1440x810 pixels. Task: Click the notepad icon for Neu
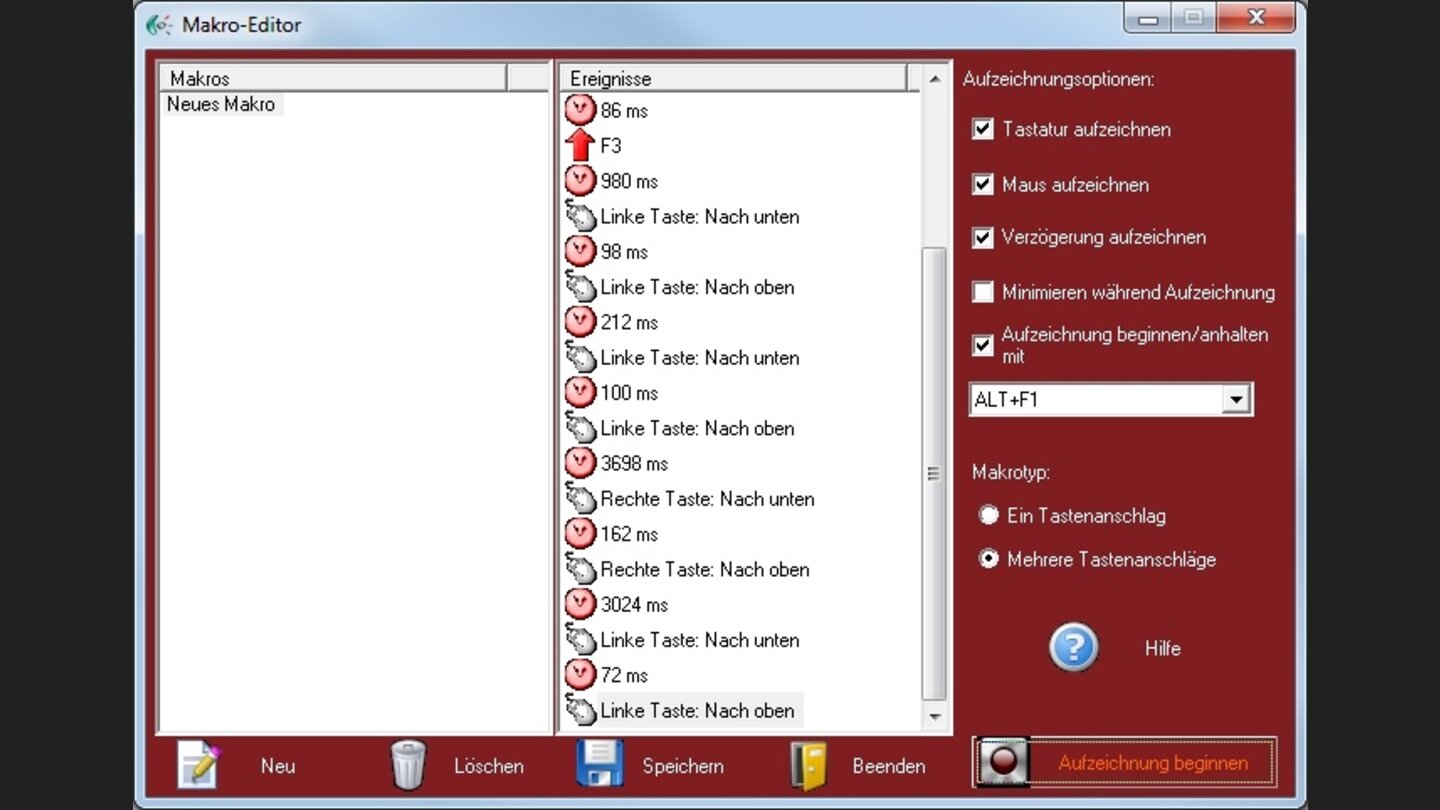point(199,766)
